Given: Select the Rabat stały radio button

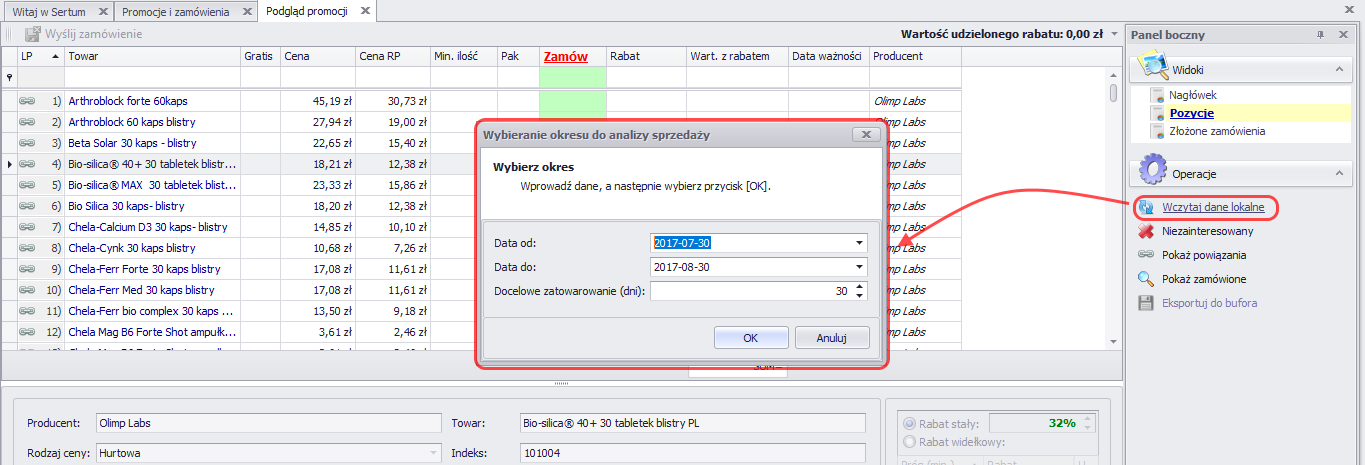Looking at the screenshot, I should 909,423.
